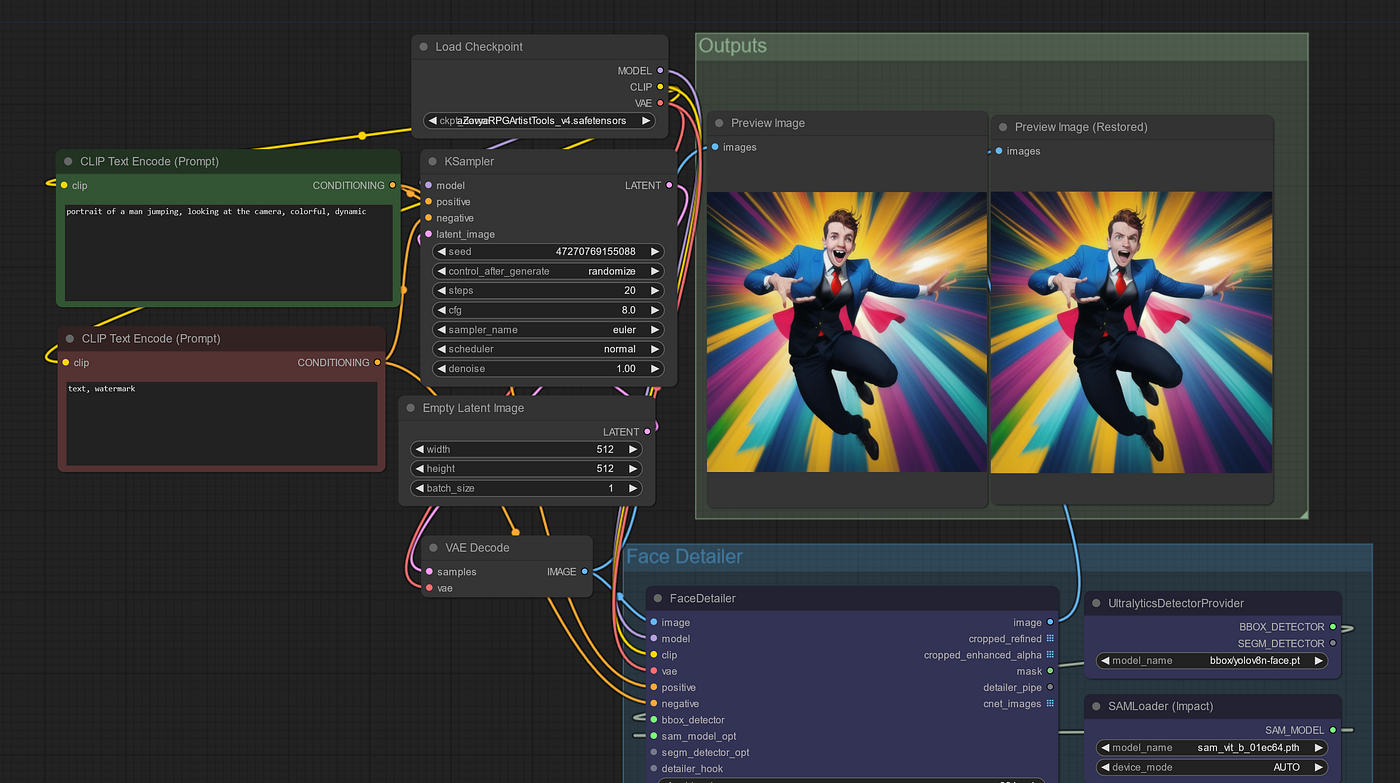
Task: Click the KSampler latent_image input socket
Action: click(428, 234)
